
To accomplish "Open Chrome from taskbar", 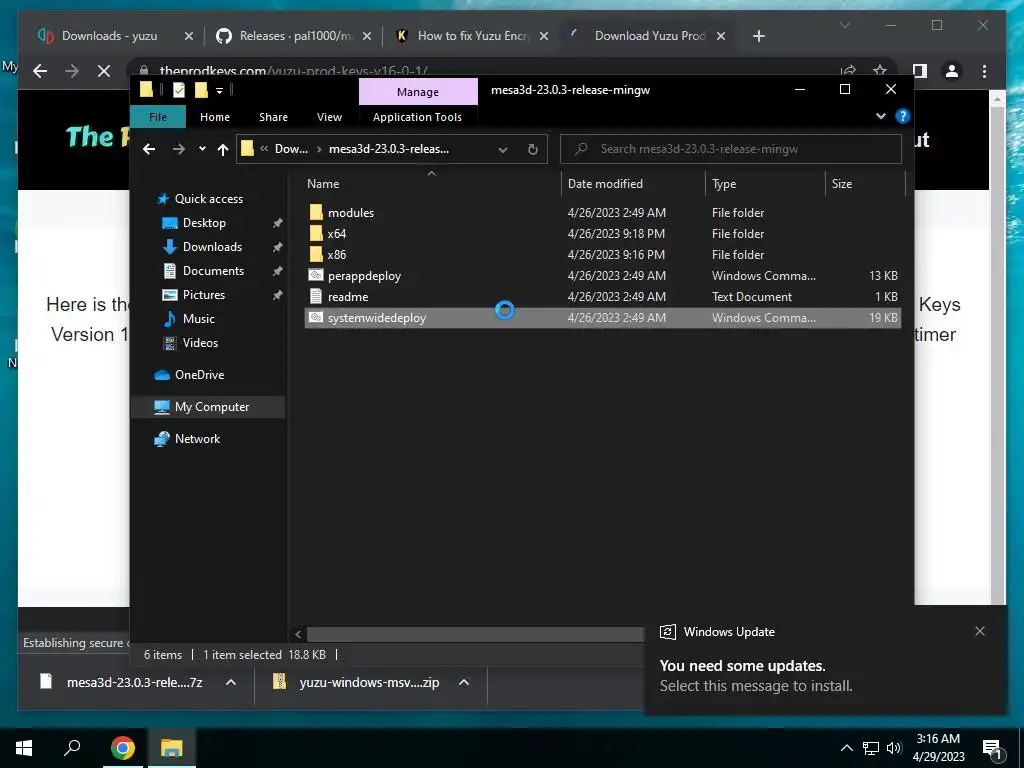I will 122,748.
